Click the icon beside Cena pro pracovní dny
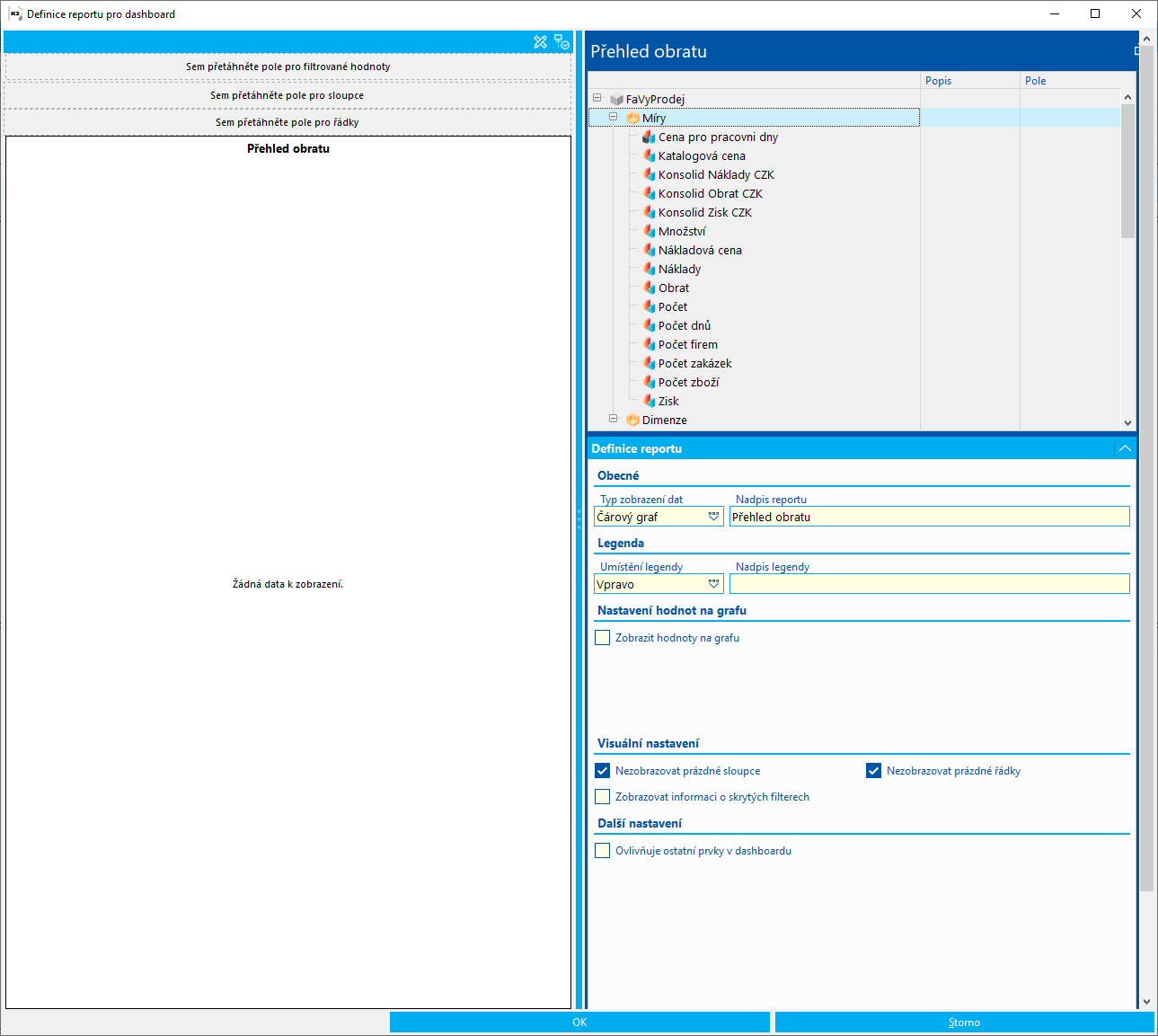 tap(649, 137)
